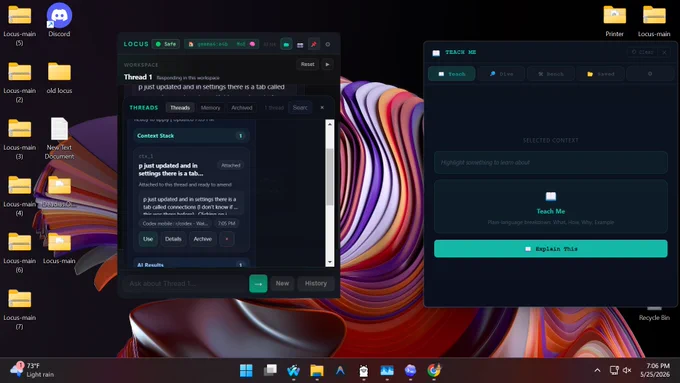
Task: Open the weather widget showing 73°F
Action: pyautogui.click(x=32, y=370)
